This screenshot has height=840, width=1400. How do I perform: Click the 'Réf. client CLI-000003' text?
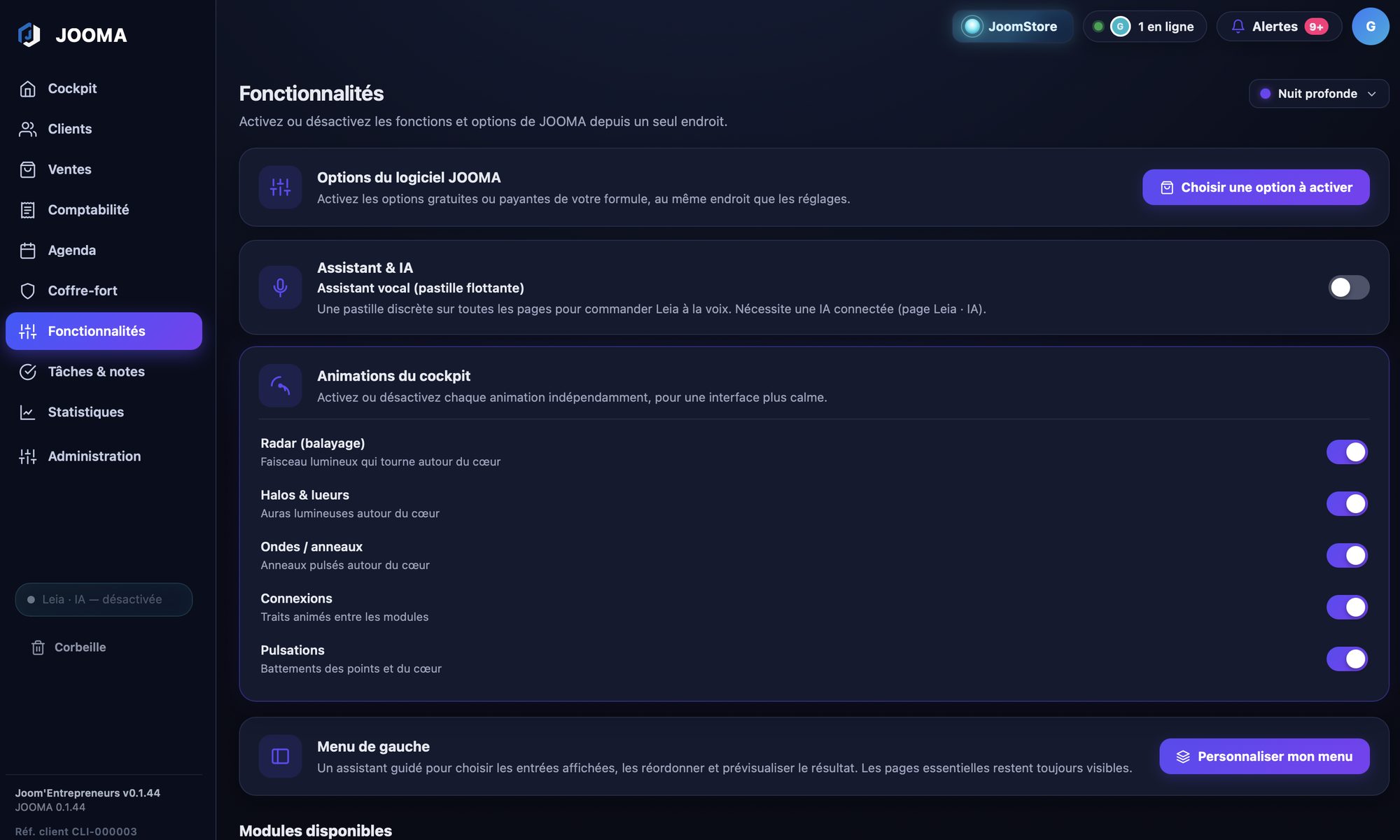click(76, 832)
